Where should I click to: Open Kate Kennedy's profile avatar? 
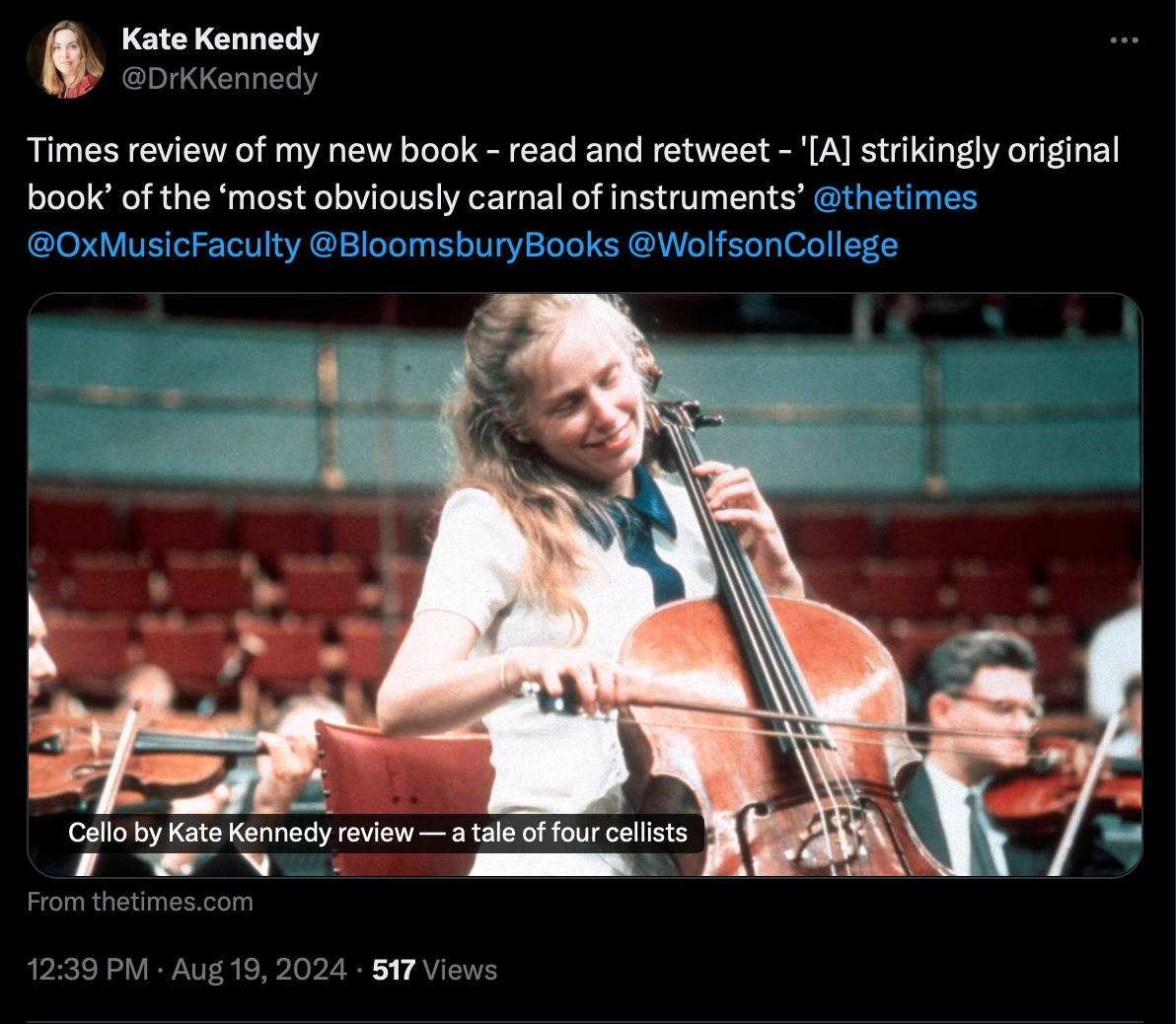point(66,59)
